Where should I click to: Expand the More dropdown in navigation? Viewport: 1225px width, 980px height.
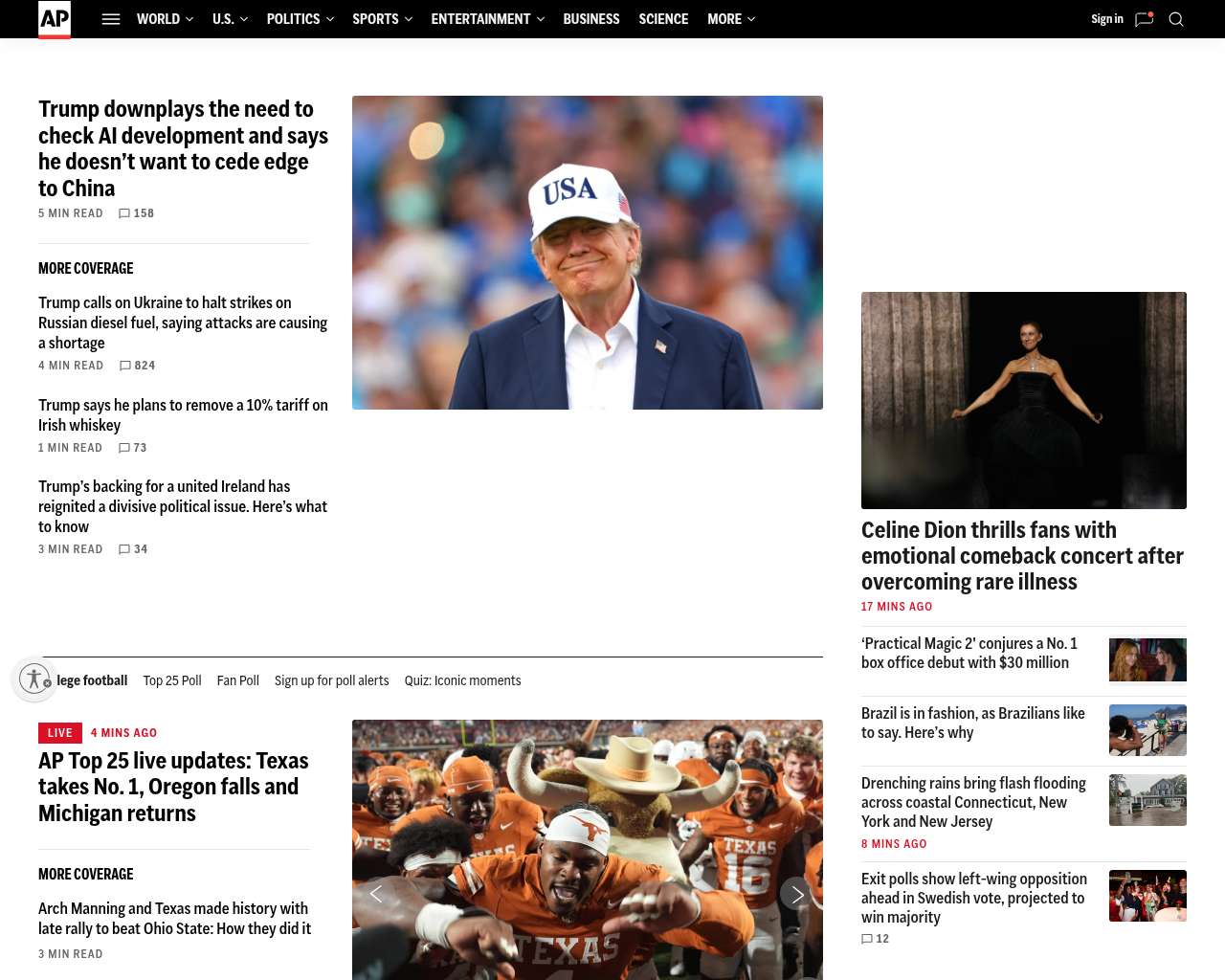coord(731,19)
